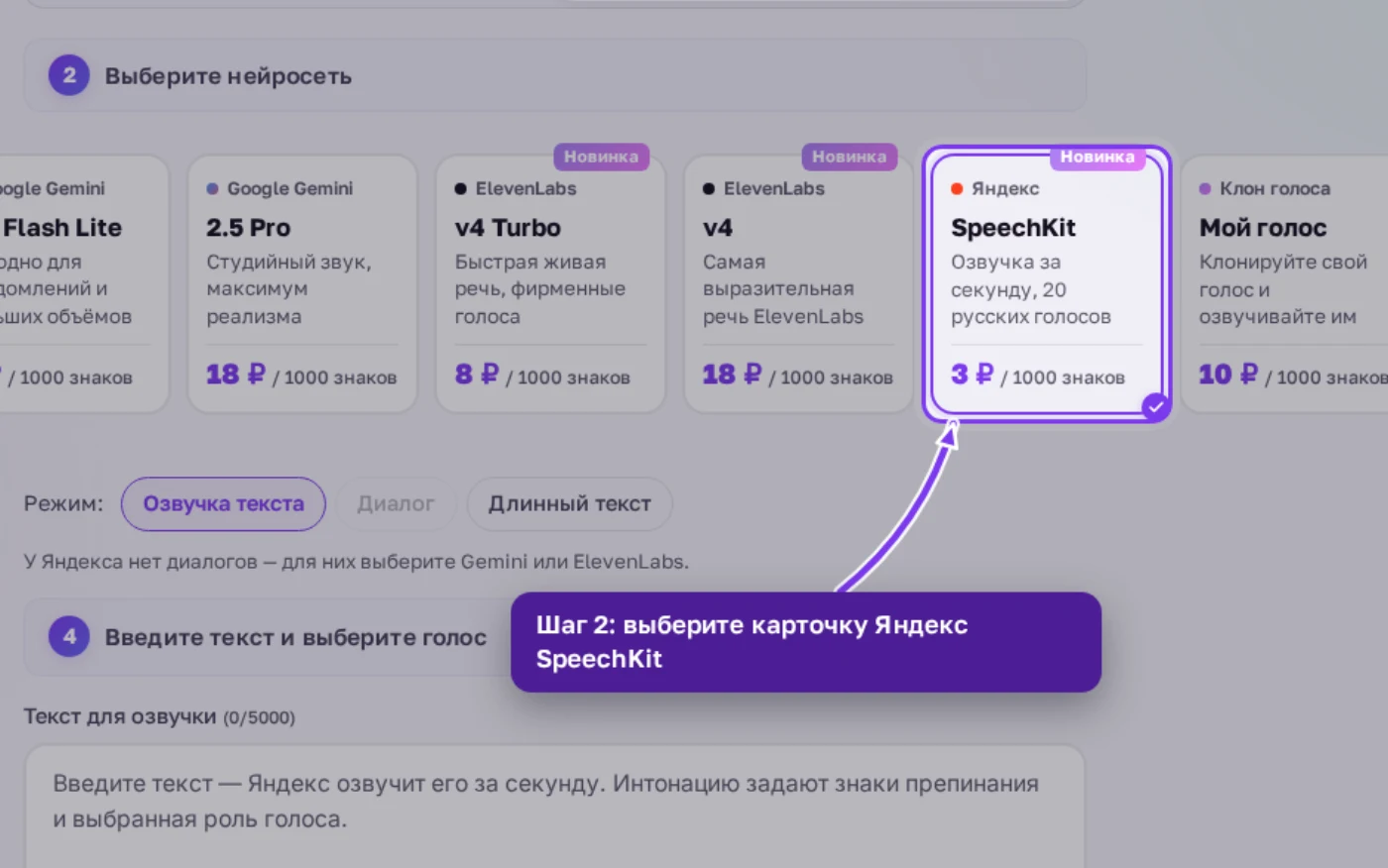The height and width of the screenshot is (868, 1388).
Task: Switch to the Озвучка текста mode
Action: 223,503
